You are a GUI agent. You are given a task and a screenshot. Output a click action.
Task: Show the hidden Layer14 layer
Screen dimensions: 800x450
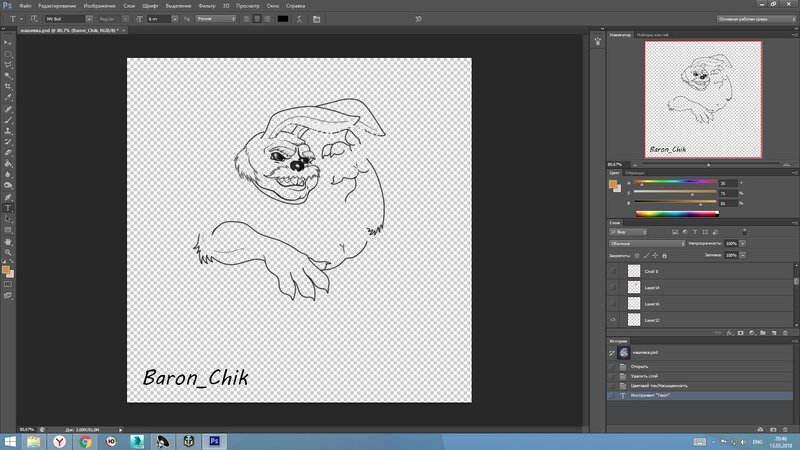(613, 287)
